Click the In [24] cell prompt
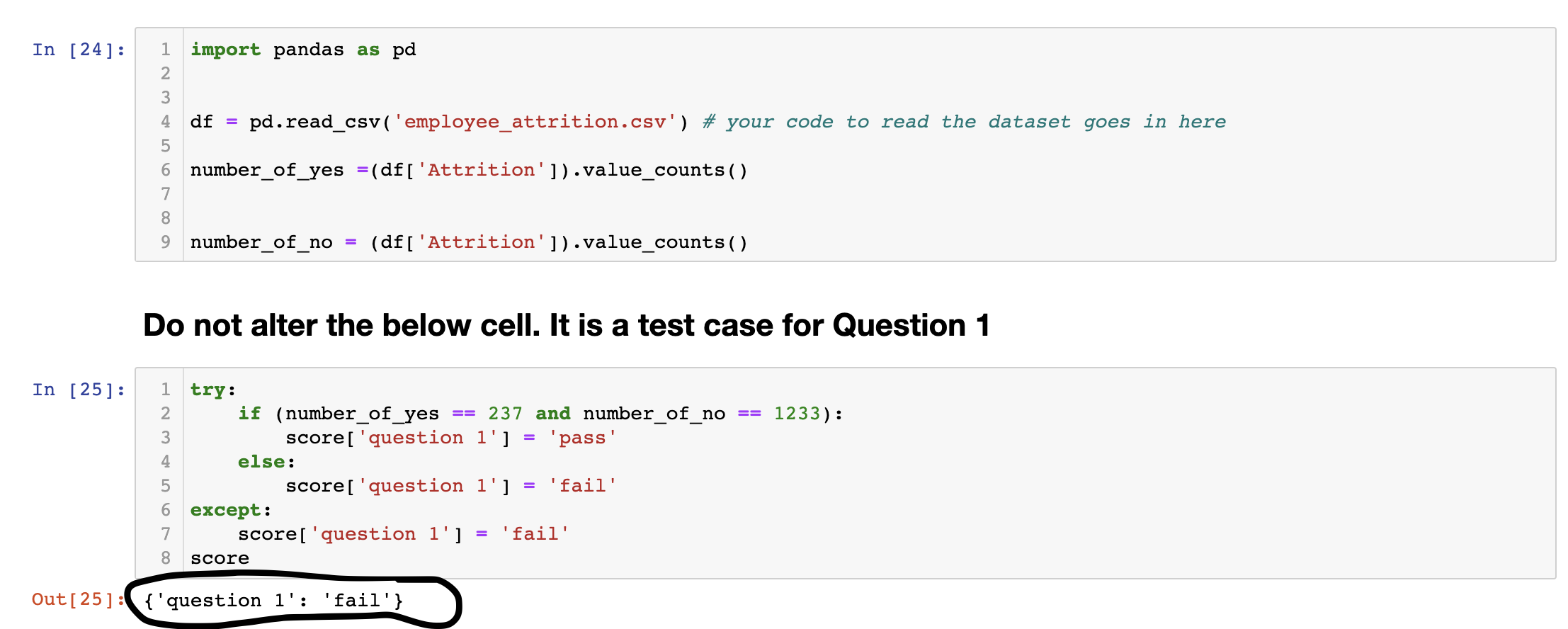The height and width of the screenshot is (629, 1568). coord(79,50)
